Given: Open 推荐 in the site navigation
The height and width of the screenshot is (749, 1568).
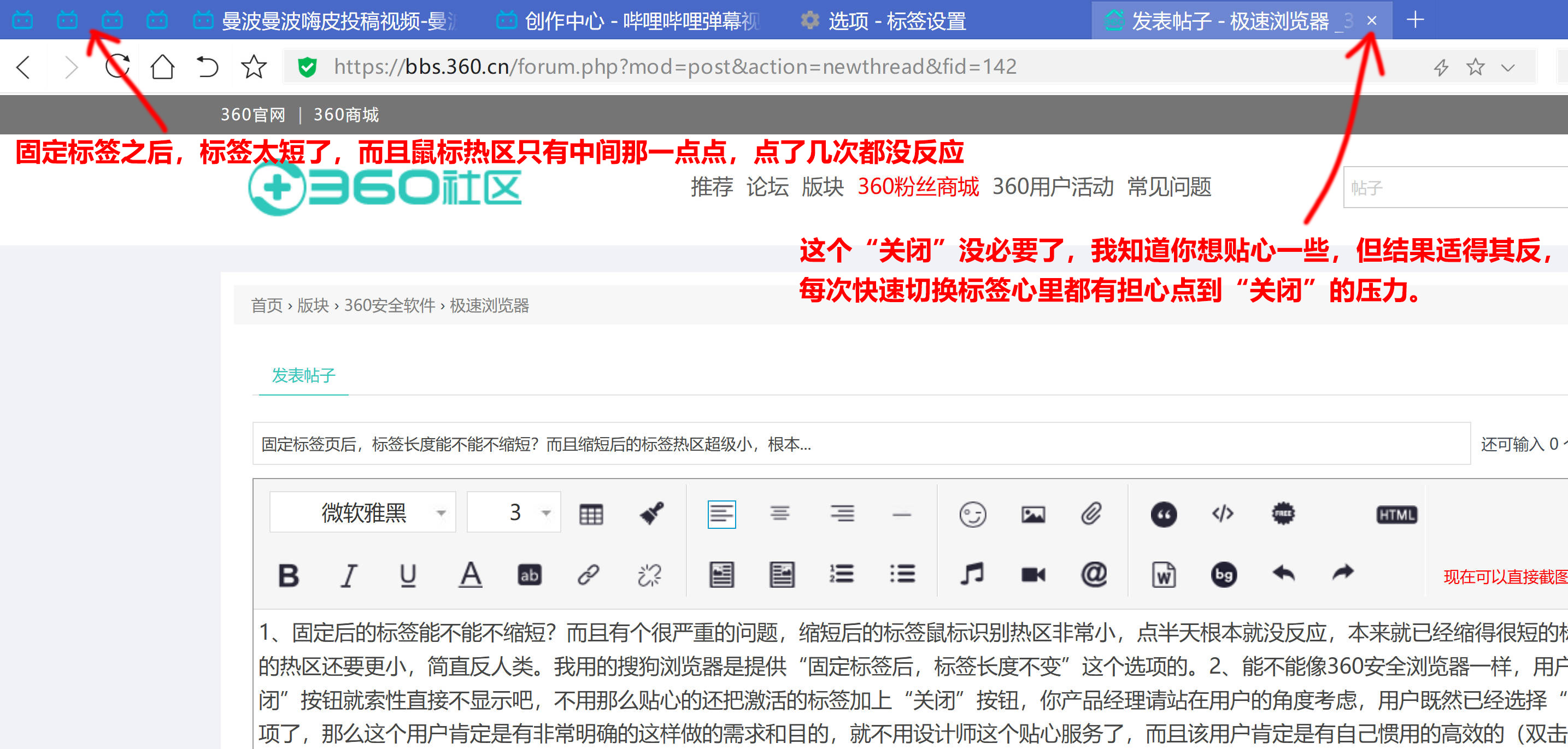Looking at the screenshot, I should 712,187.
